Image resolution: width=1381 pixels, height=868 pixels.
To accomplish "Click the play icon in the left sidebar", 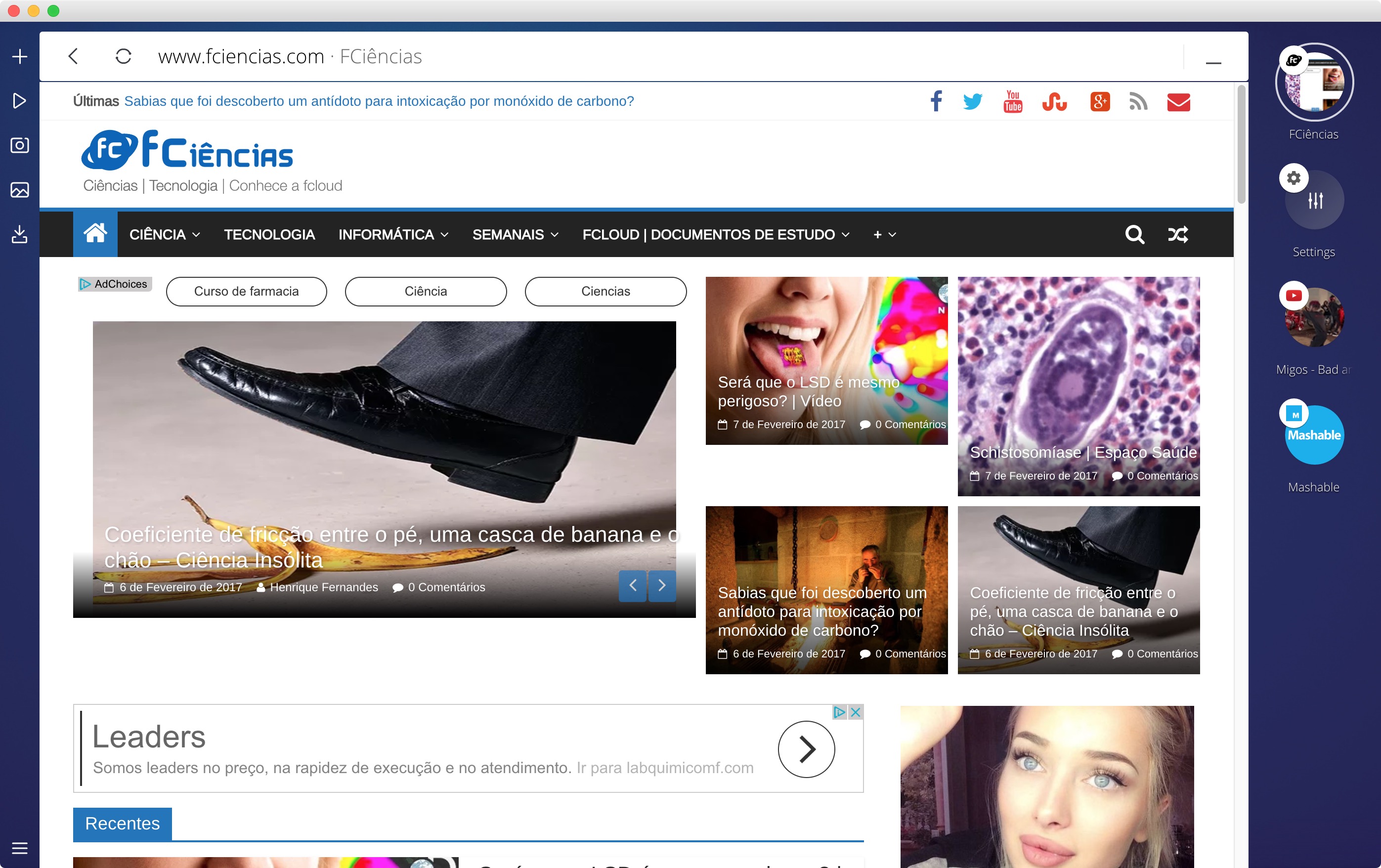I will click(19, 101).
